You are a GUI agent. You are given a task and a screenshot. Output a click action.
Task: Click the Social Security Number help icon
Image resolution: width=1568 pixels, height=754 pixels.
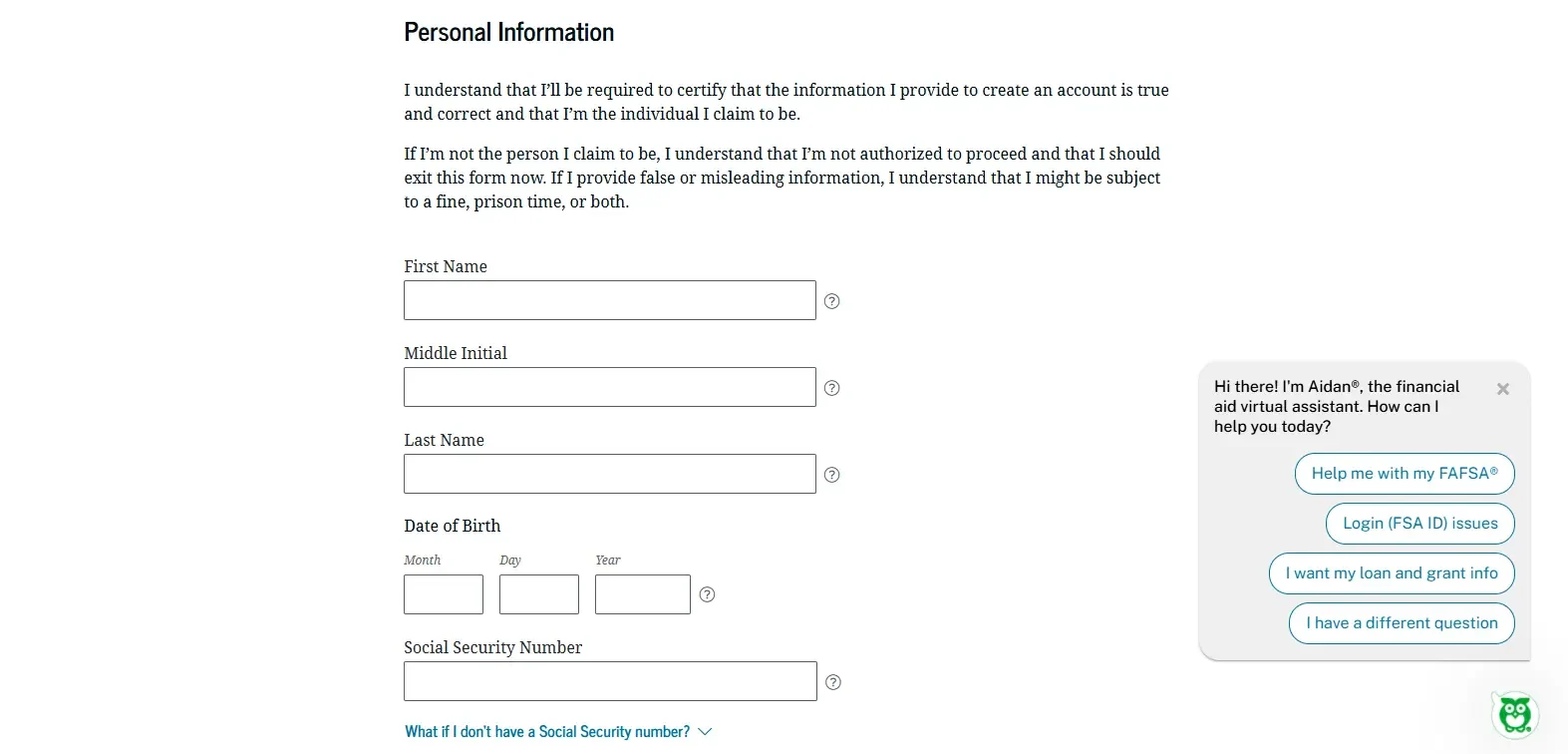point(833,682)
